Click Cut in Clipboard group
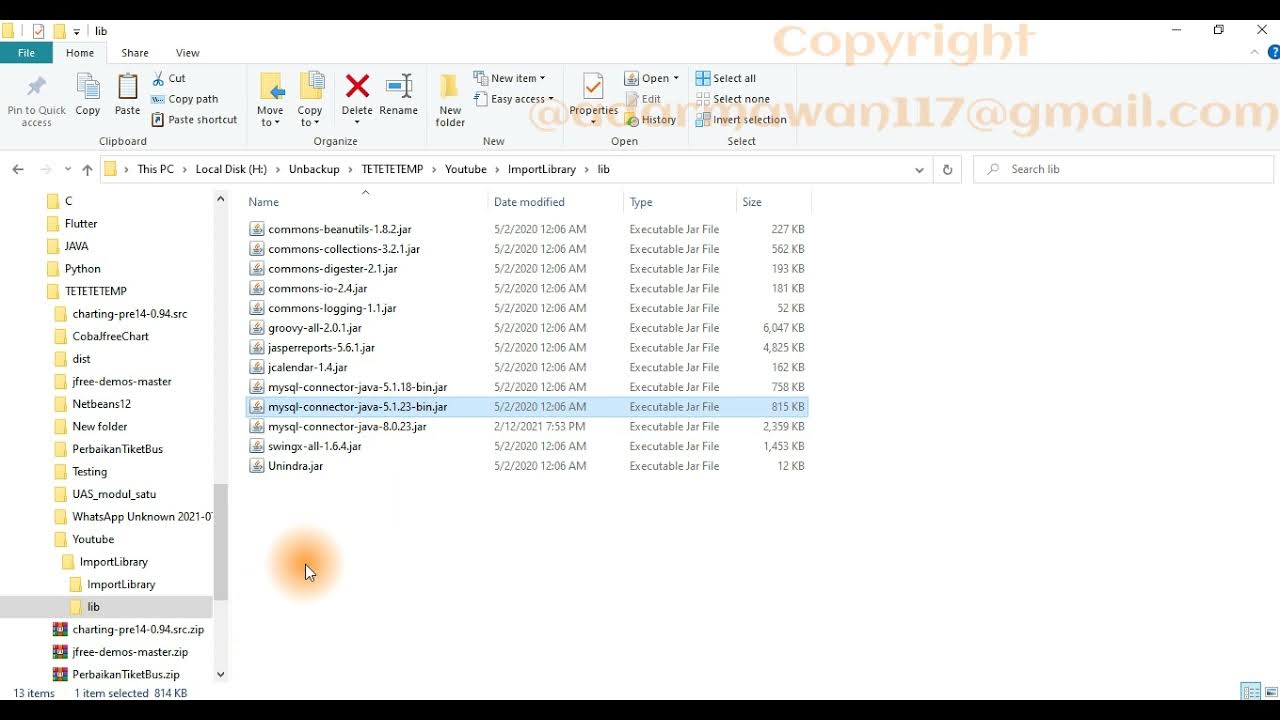The height and width of the screenshot is (720, 1280). (x=168, y=78)
